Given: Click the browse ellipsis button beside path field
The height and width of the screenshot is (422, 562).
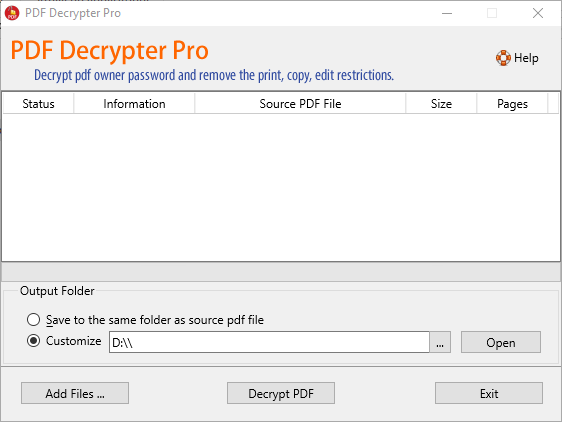Looking at the screenshot, I should (440, 342).
